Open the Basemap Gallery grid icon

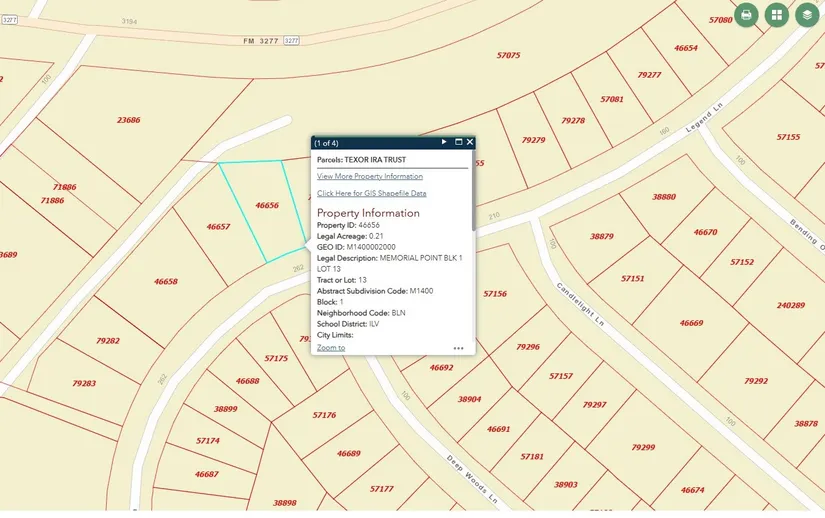coord(776,15)
